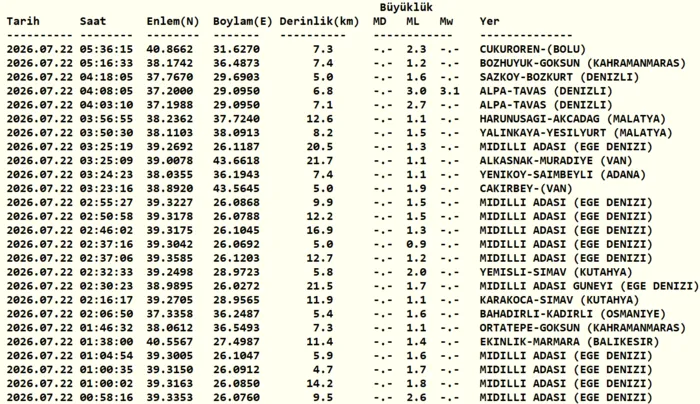Click ML value 3.0 for ALPA-TAVAS
The image size is (700, 404).
[416, 91]
